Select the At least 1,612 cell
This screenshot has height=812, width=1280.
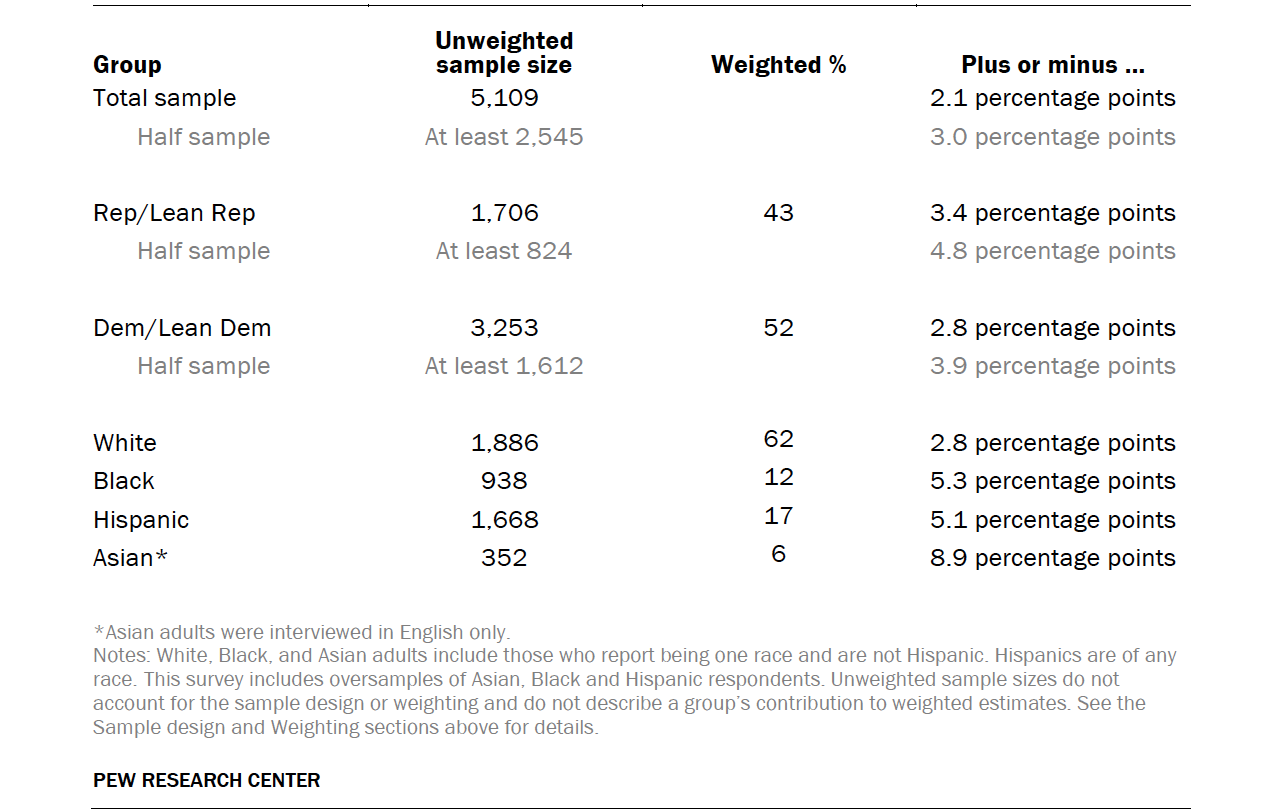[504, 366]
